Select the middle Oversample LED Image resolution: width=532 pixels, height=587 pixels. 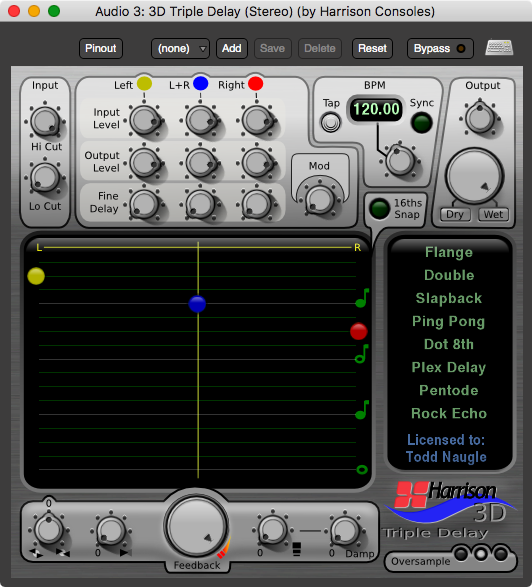481,554
